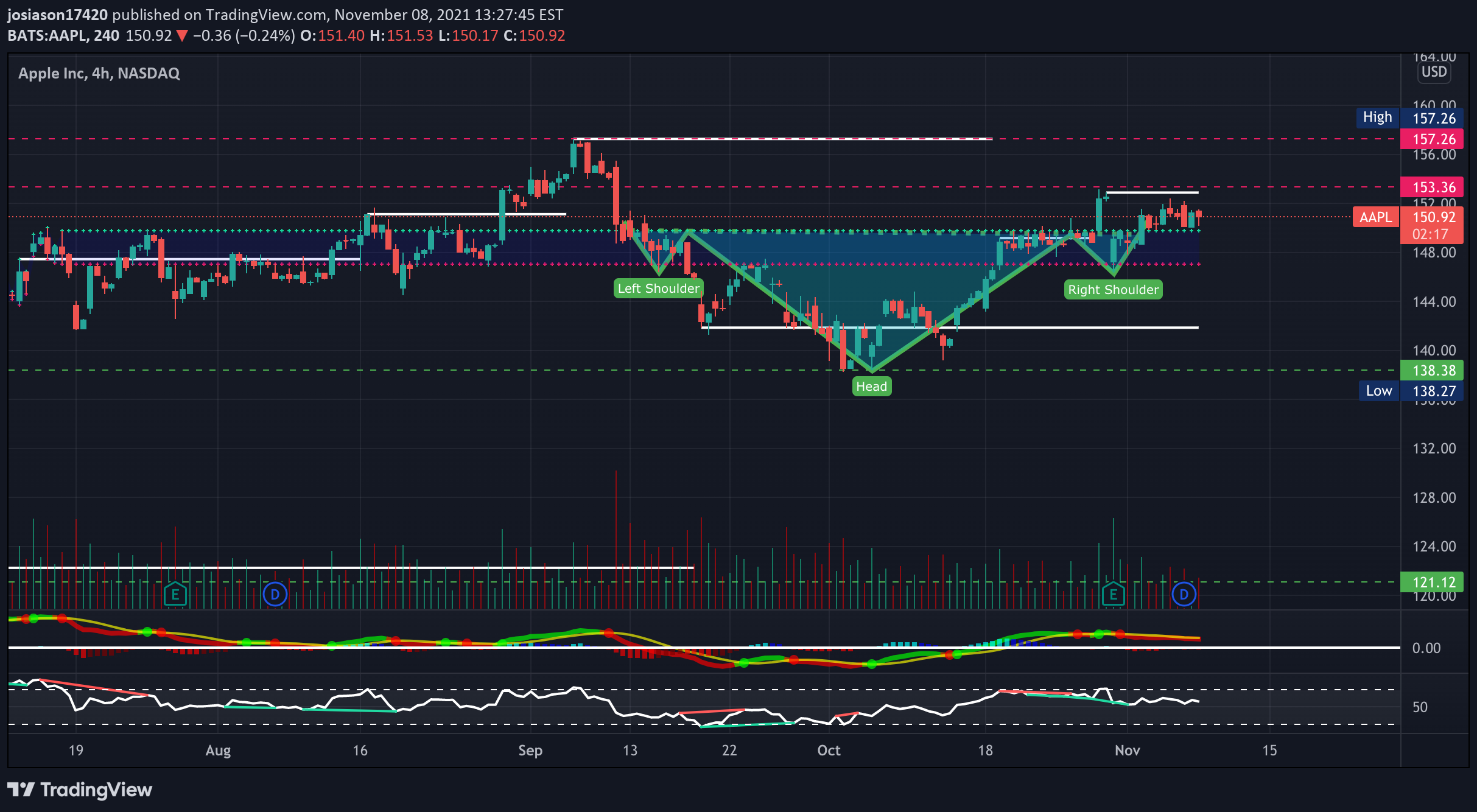The image size is (1477, 812).
Task: Click the 144.00 price axis label
Action: (1434, 302)
